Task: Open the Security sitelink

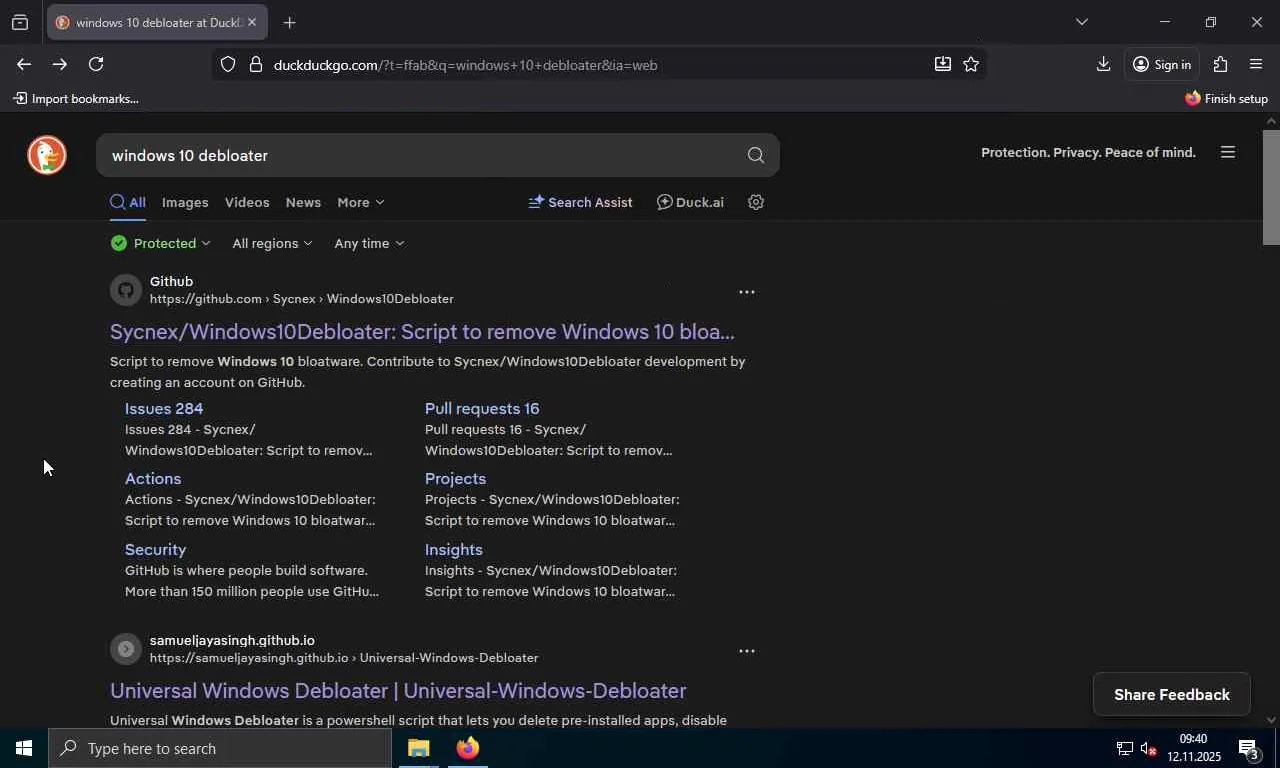Action: [x=155, y=549]
